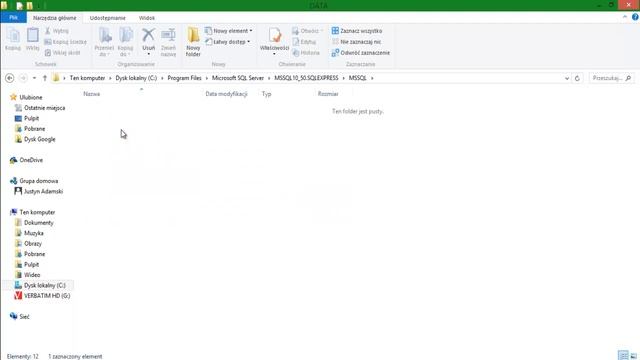Viewport: 640px width, 360px height.
Task: Open Obrazy in the sidebar
Action: [33, 244]
